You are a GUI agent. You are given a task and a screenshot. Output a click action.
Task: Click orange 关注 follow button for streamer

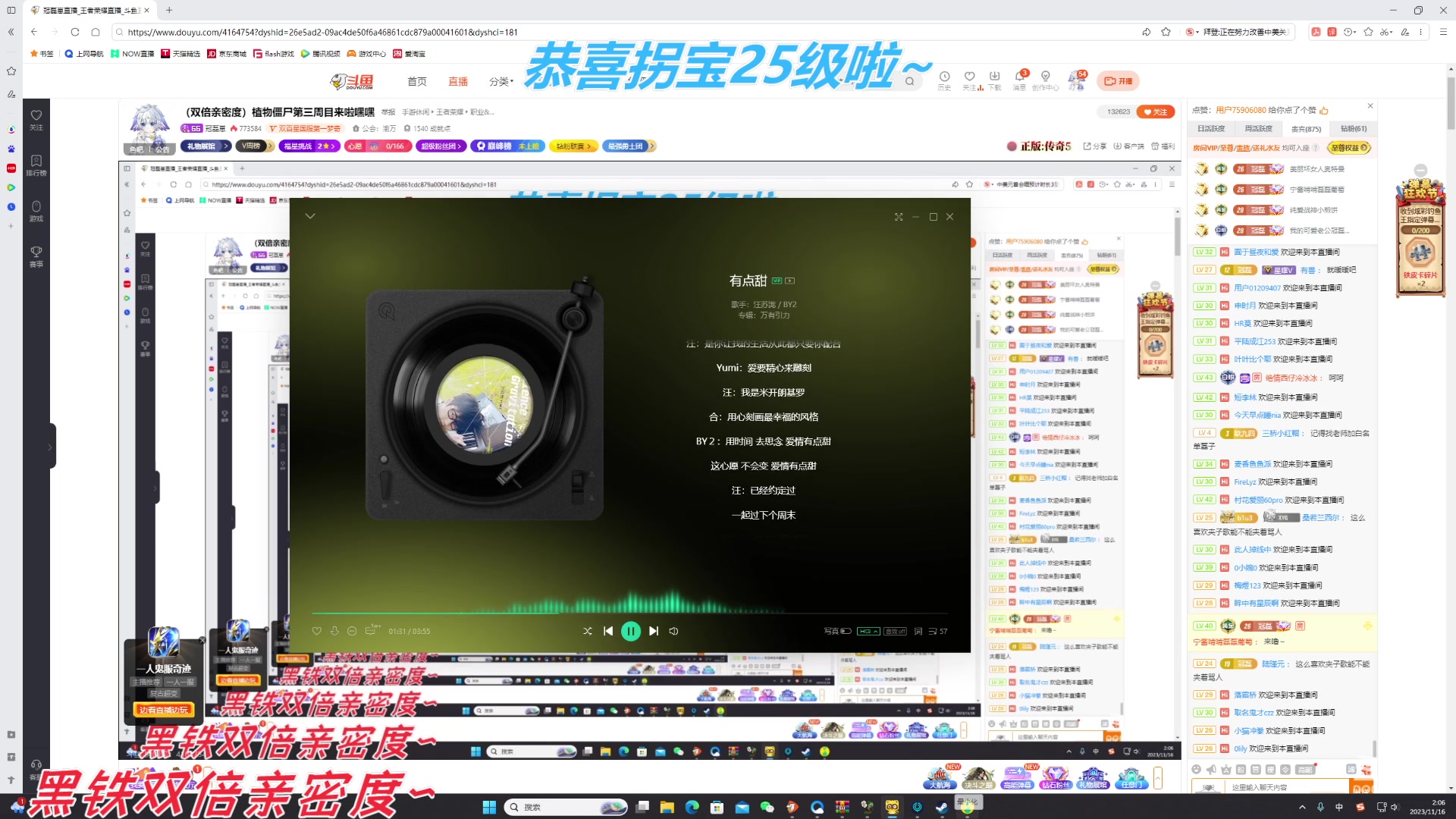1156,111
